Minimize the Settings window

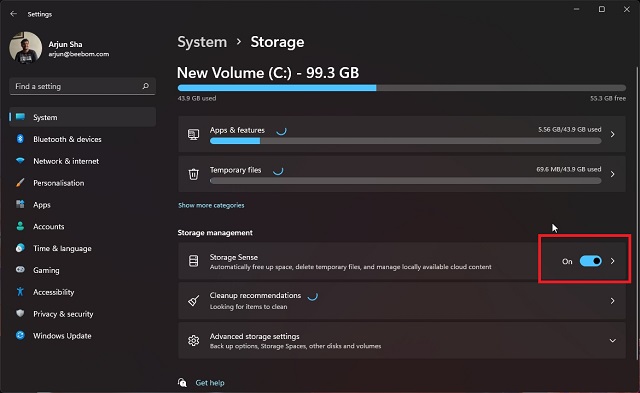coord(576,9)
